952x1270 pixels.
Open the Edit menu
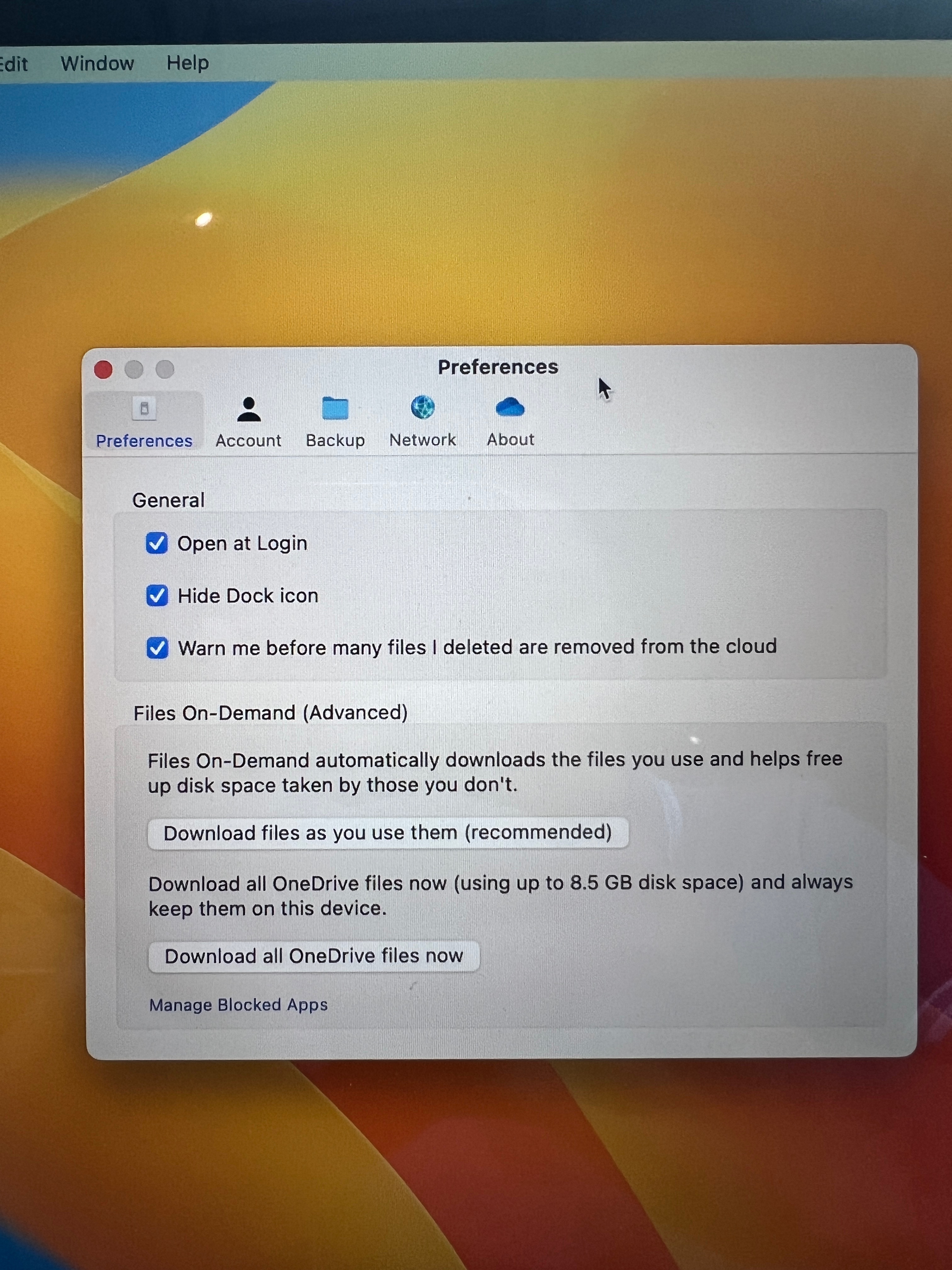point(14,64)
